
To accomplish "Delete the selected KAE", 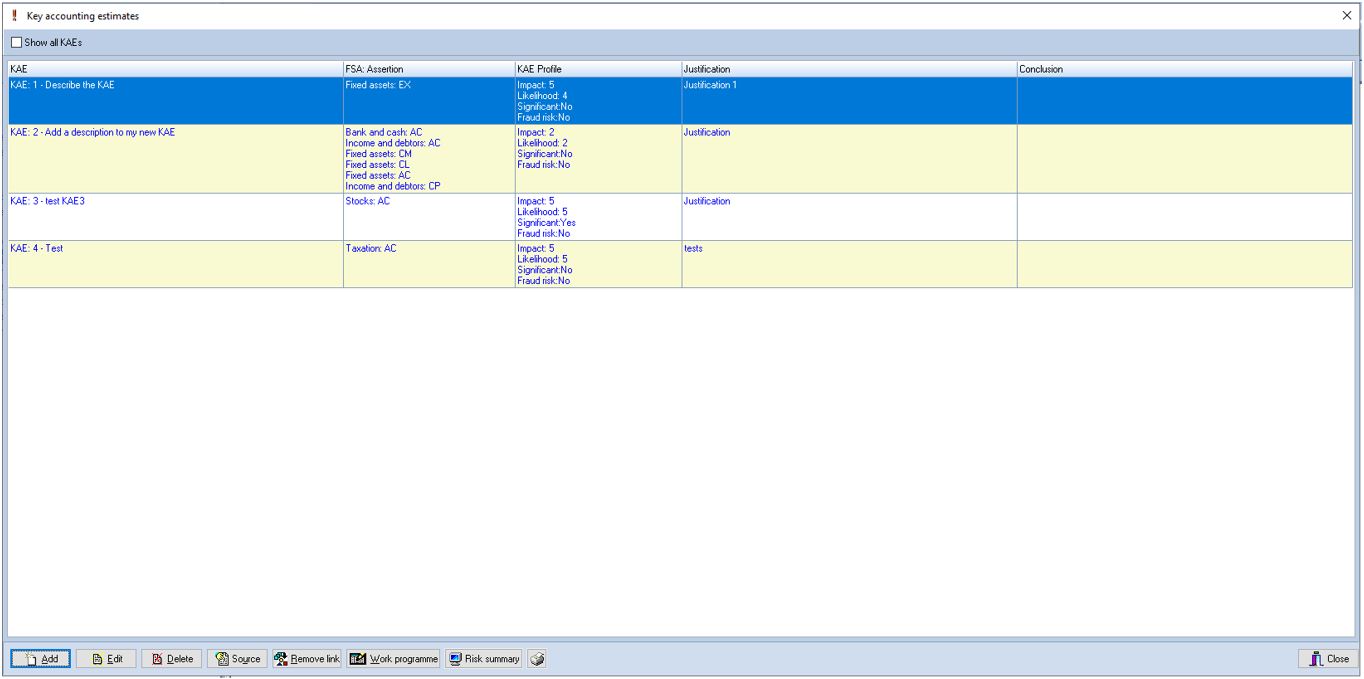I will point(172,659).
